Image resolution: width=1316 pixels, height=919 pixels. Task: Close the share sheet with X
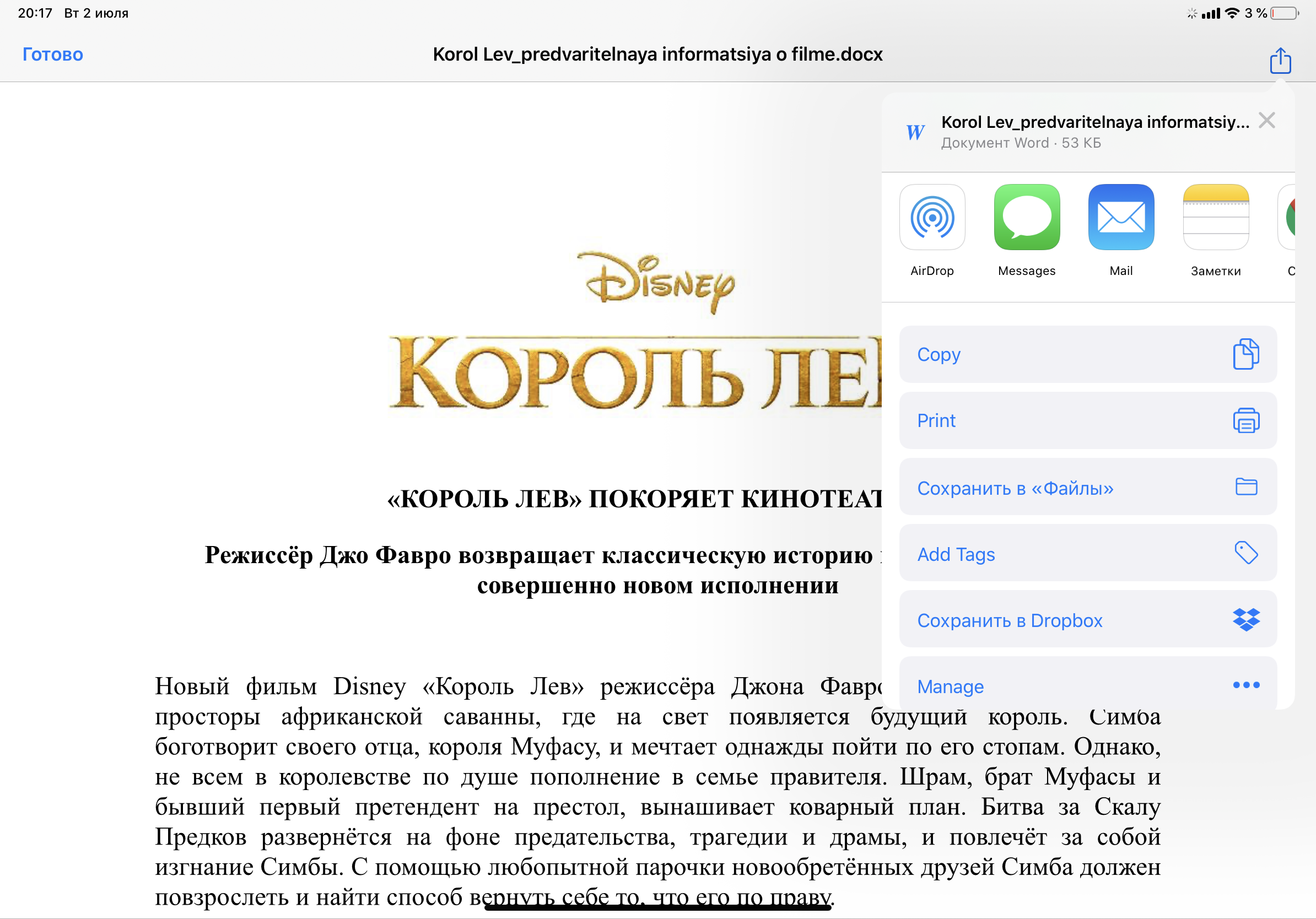(1266, 120)
